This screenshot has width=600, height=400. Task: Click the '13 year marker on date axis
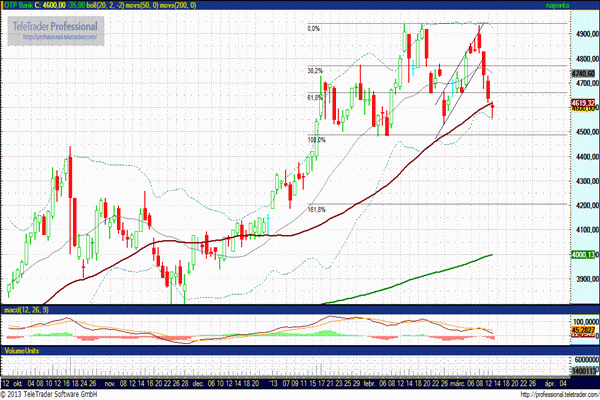(x=273, y=382)
